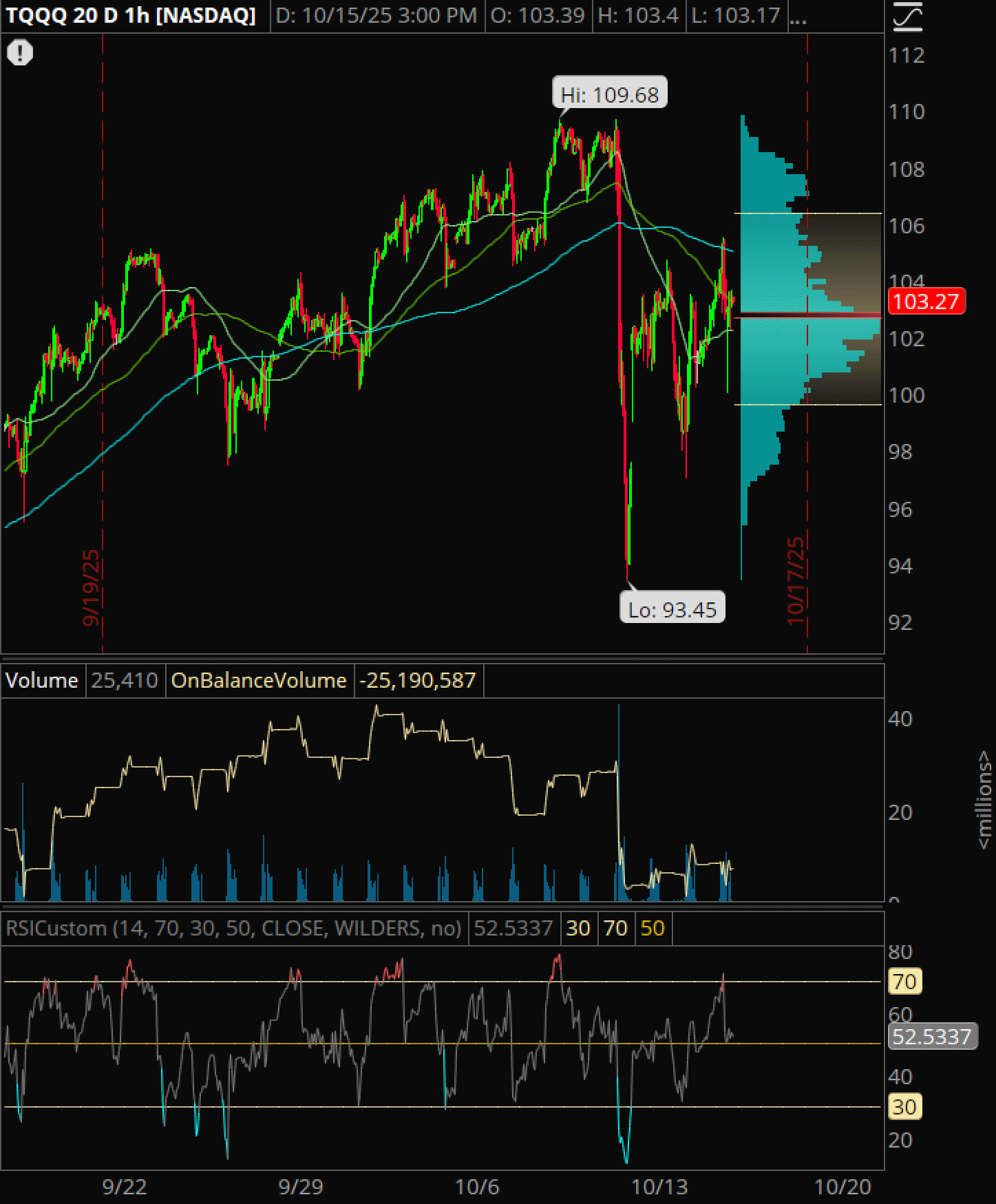Click the orange 50 level box in RSI header

tap(653, 928)
